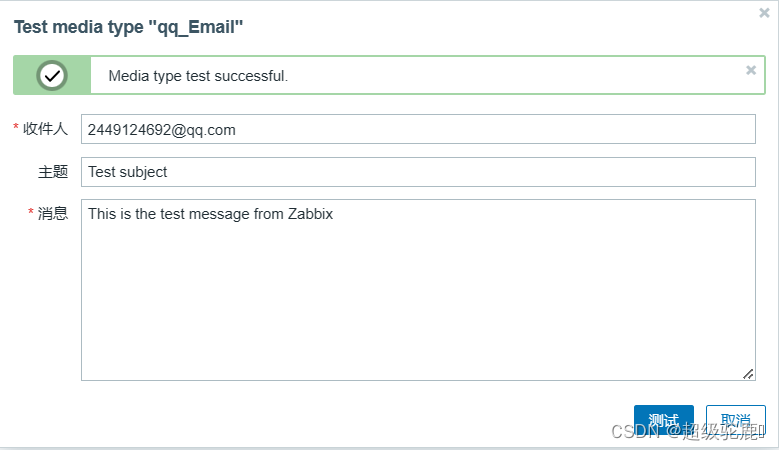Screen dimensions: 779x450
Task: Click into the 主题 subject field
Action: [417, 172]
